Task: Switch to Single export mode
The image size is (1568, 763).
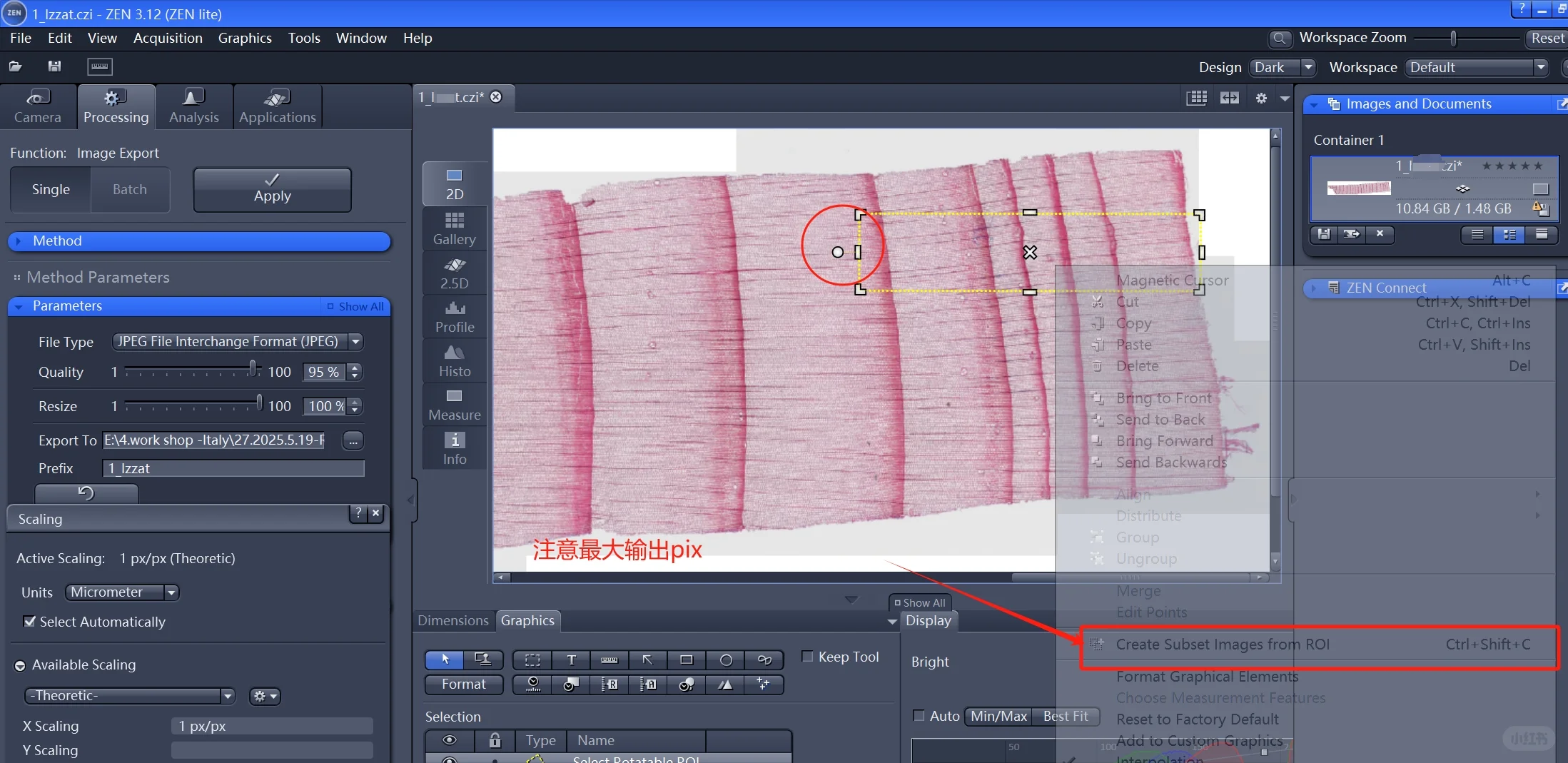Action: (x=51, y=190)
